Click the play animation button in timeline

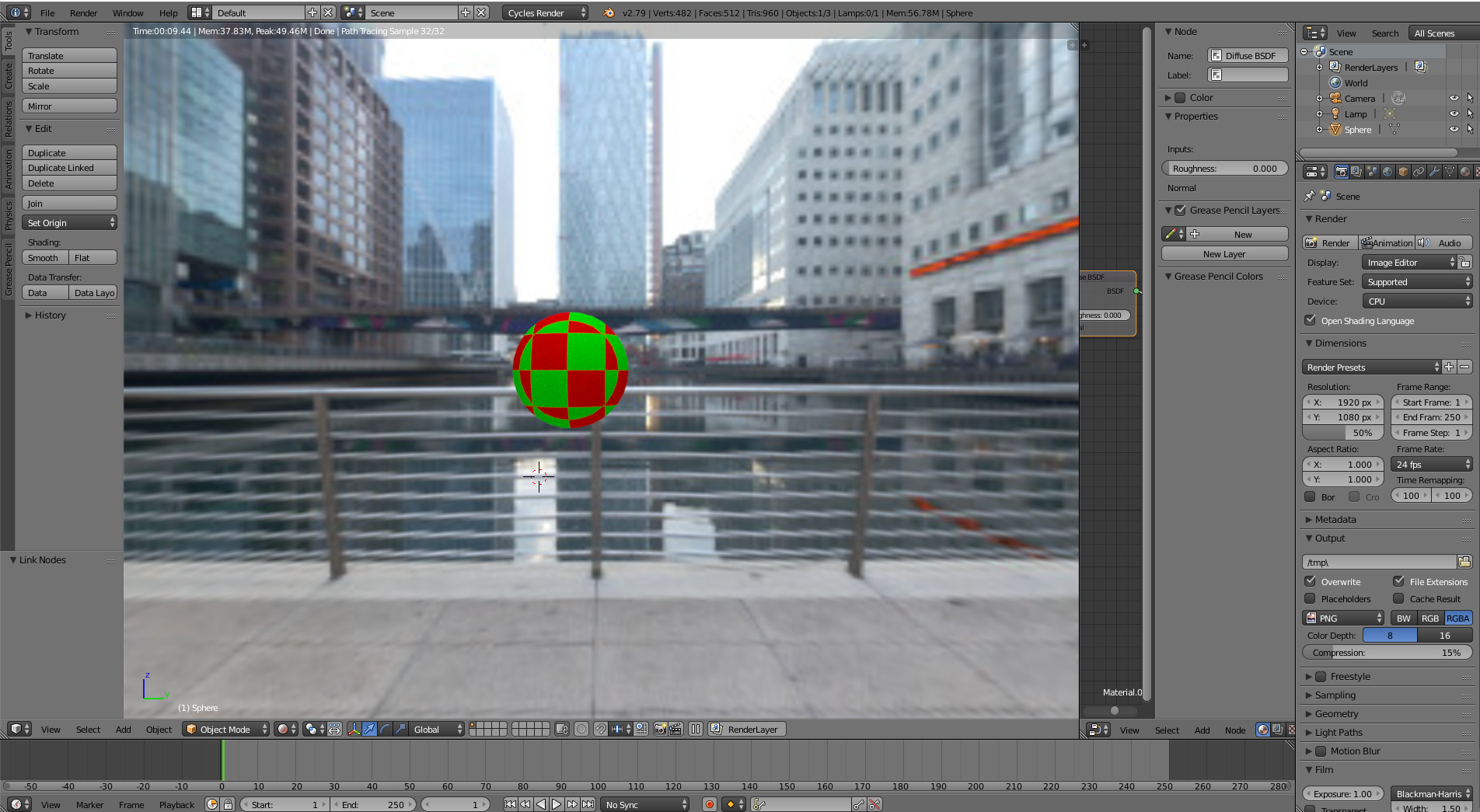(x=557, y=804)
